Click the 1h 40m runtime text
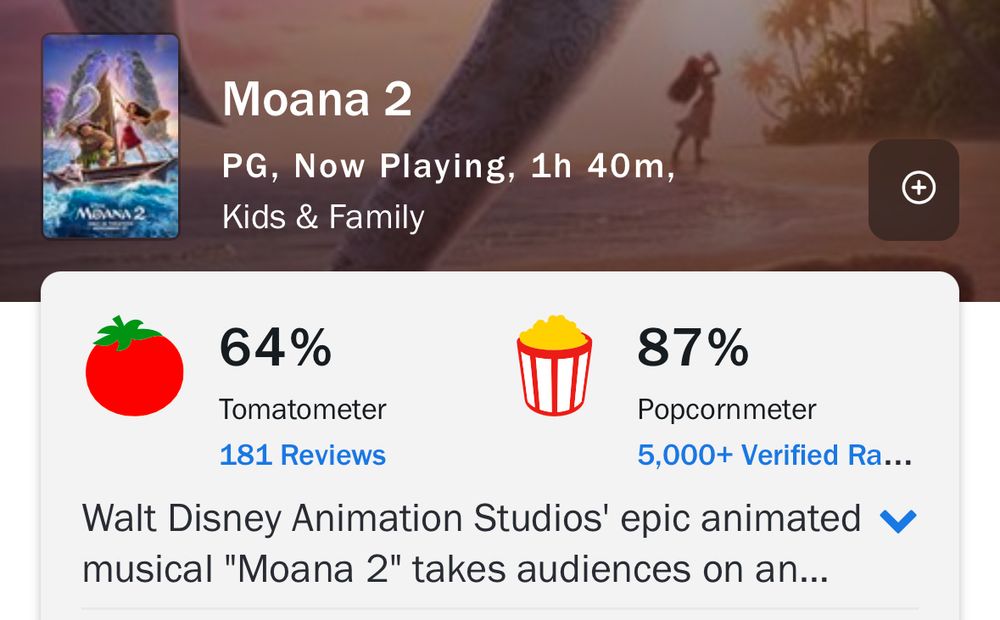Image resolution: width=1000 pixels, height=620 pixels. tap(597, 166)
